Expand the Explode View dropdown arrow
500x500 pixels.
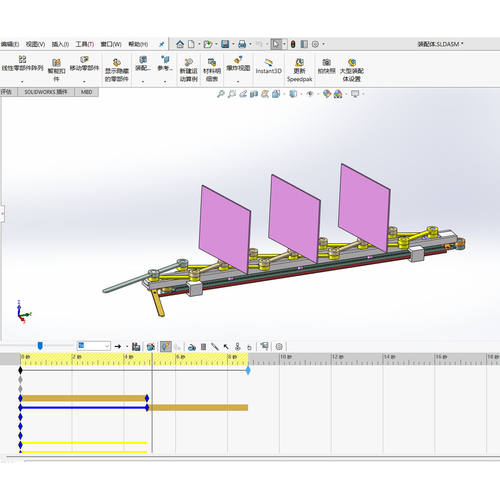[238, 81]
